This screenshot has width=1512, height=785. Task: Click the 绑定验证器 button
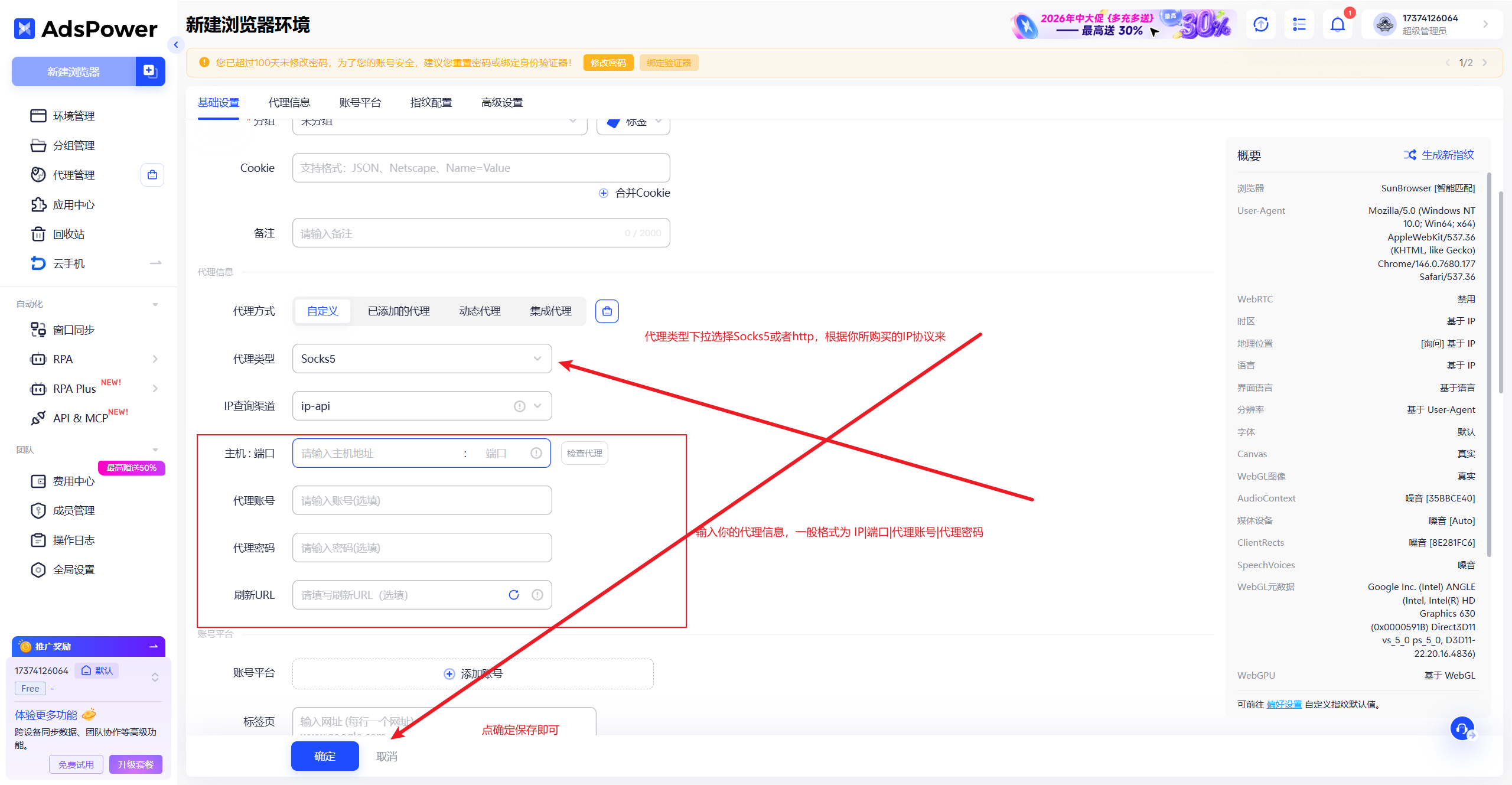(669, 63)
